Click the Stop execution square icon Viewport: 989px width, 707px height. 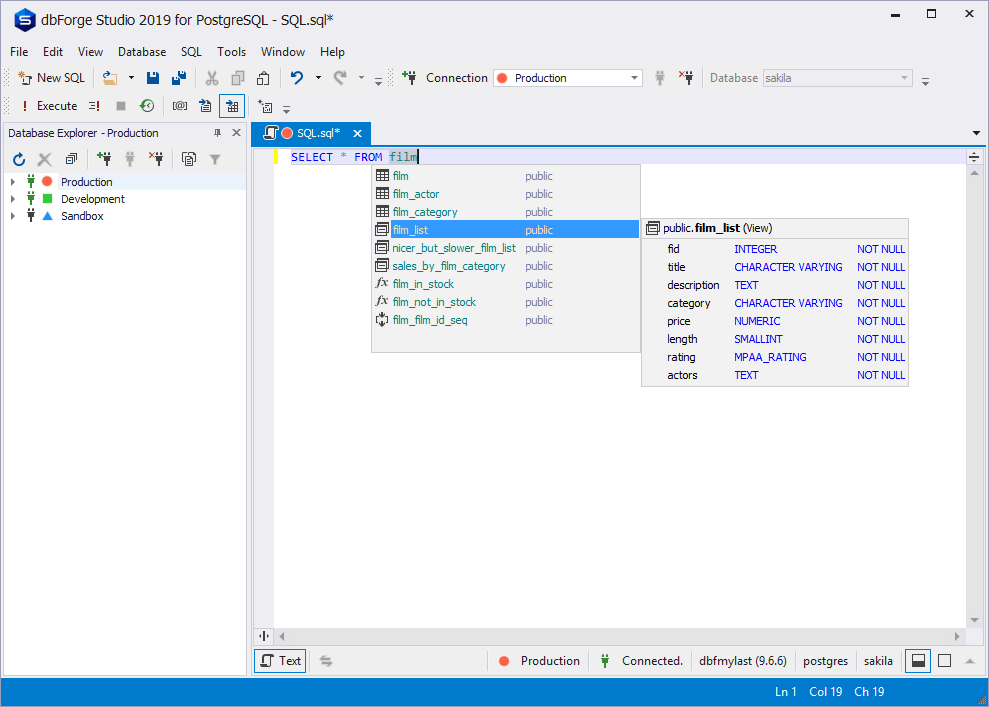pyautogui.click(x=121, y=106)
